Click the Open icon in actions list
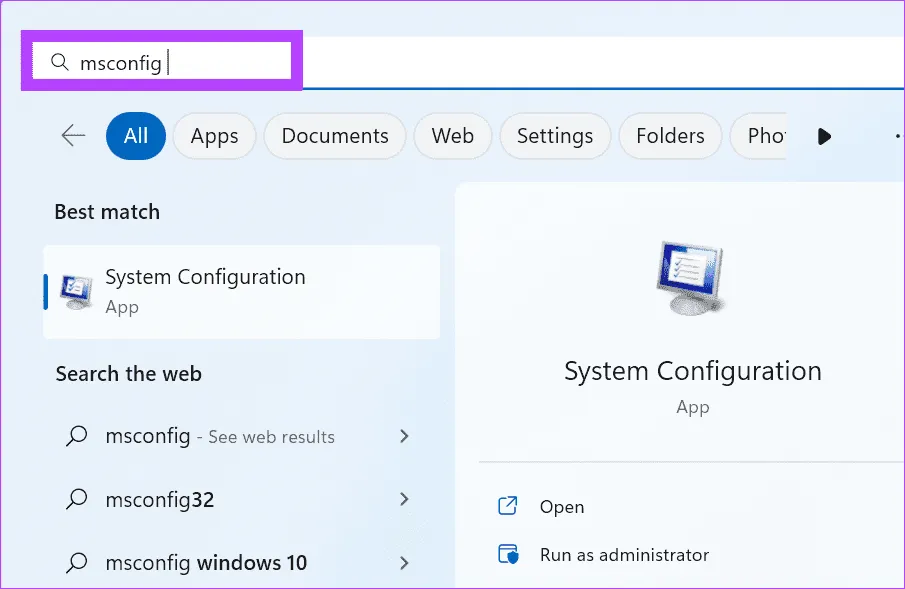This screenshot has width=905, height=589. [508, 506]
